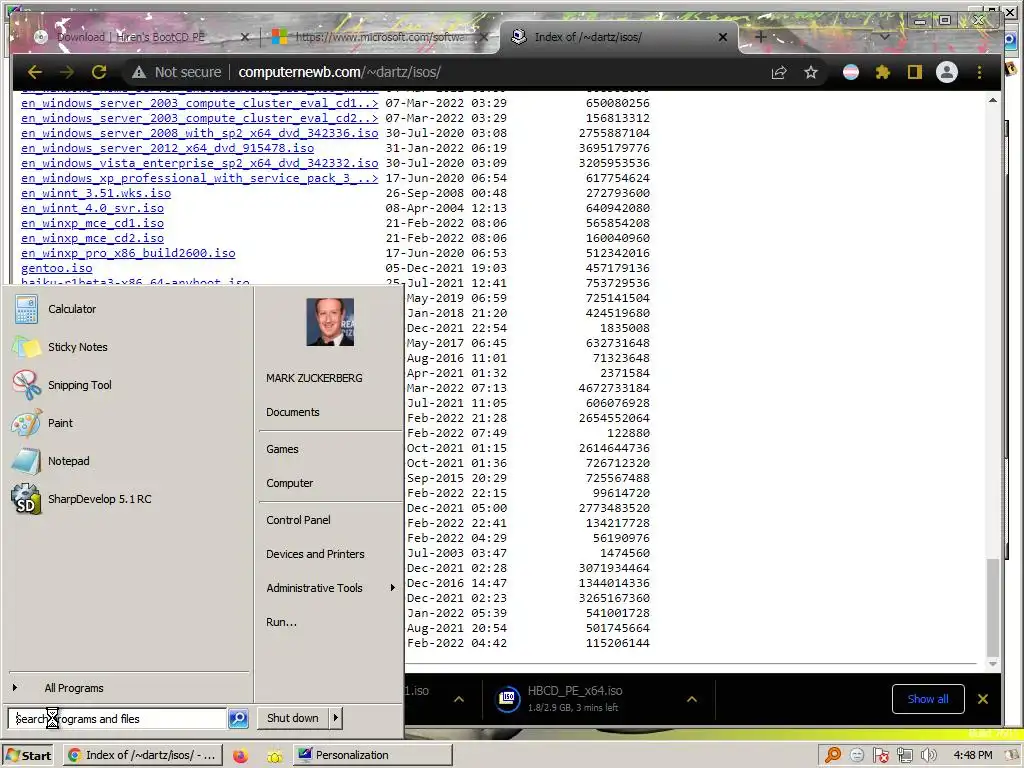Click the Start menu search magnifier icon
1024x768 pixels.
(238, 718)
